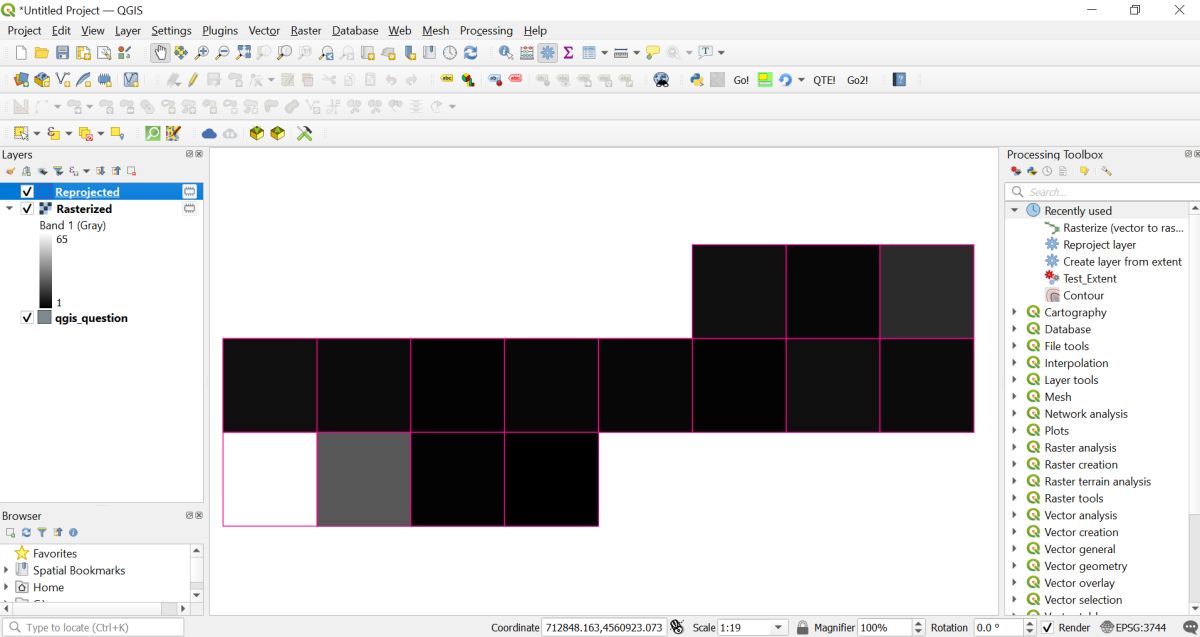Click the Plugin Reloader blue arrow icon
1200x637 pixels.
pos(785,80)
